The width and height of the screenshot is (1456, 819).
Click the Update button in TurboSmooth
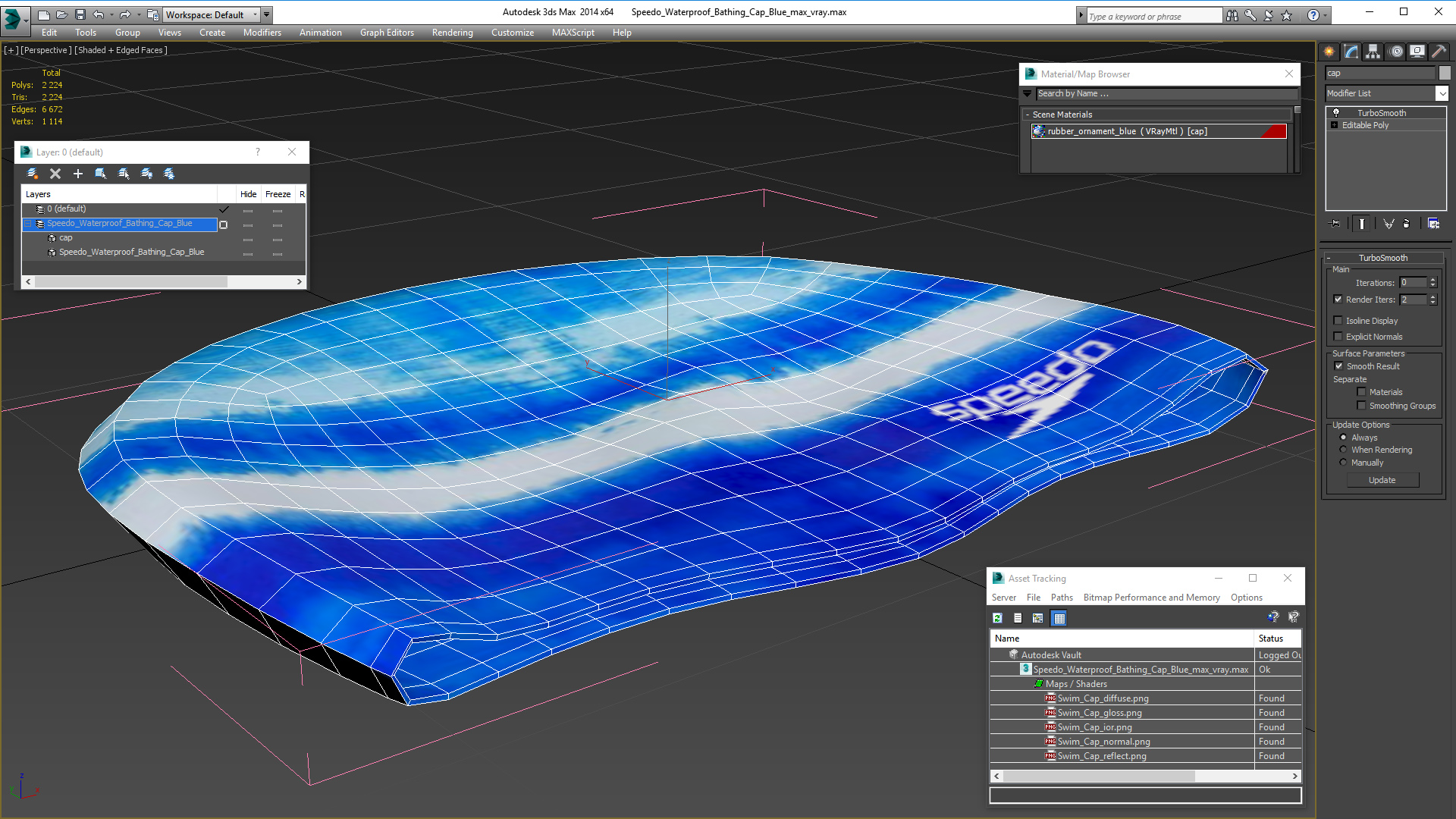click(1382, 480)
